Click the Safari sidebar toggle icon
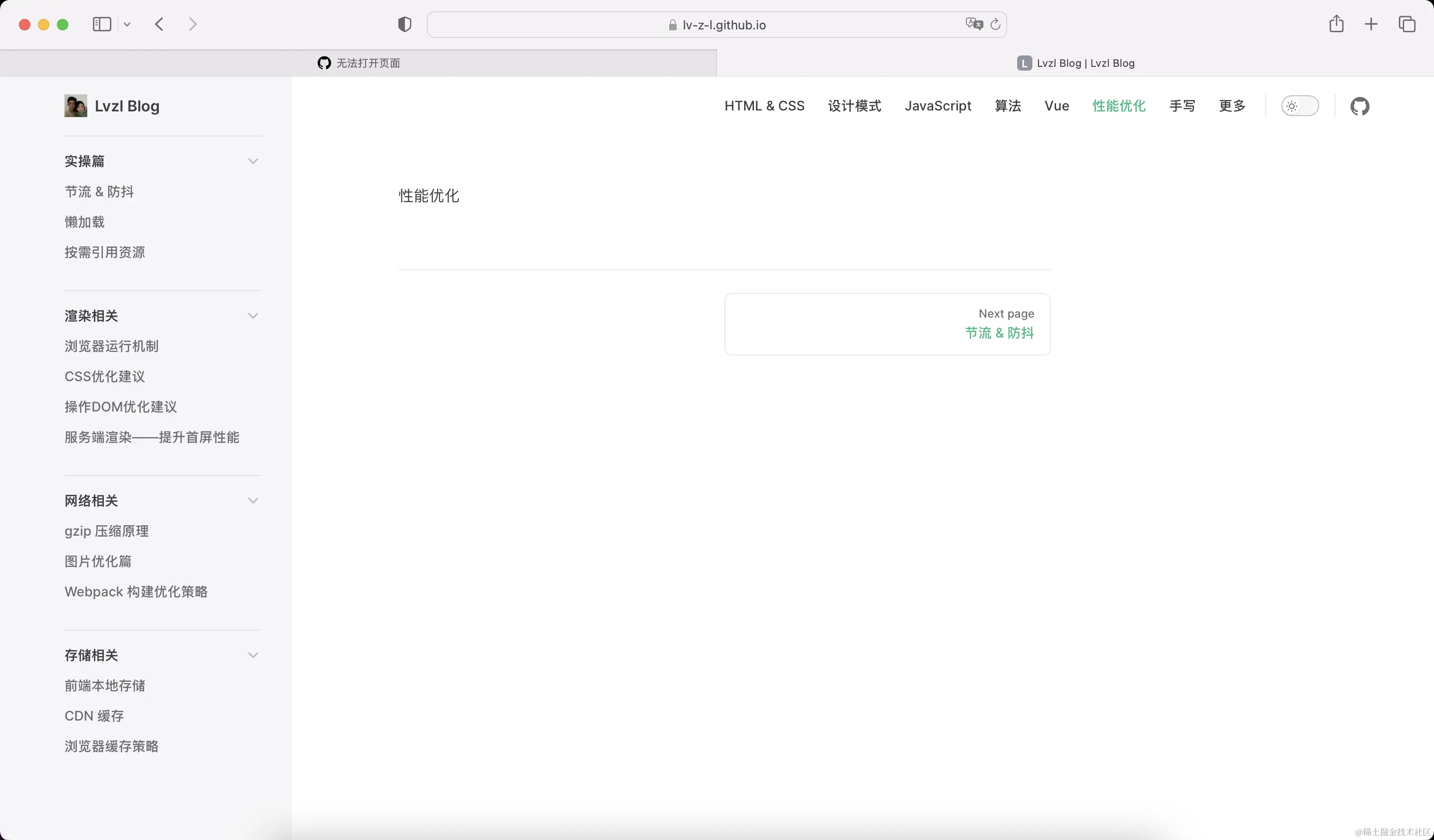Screen dimensions: 1434x840 click(x=102, y=25)
